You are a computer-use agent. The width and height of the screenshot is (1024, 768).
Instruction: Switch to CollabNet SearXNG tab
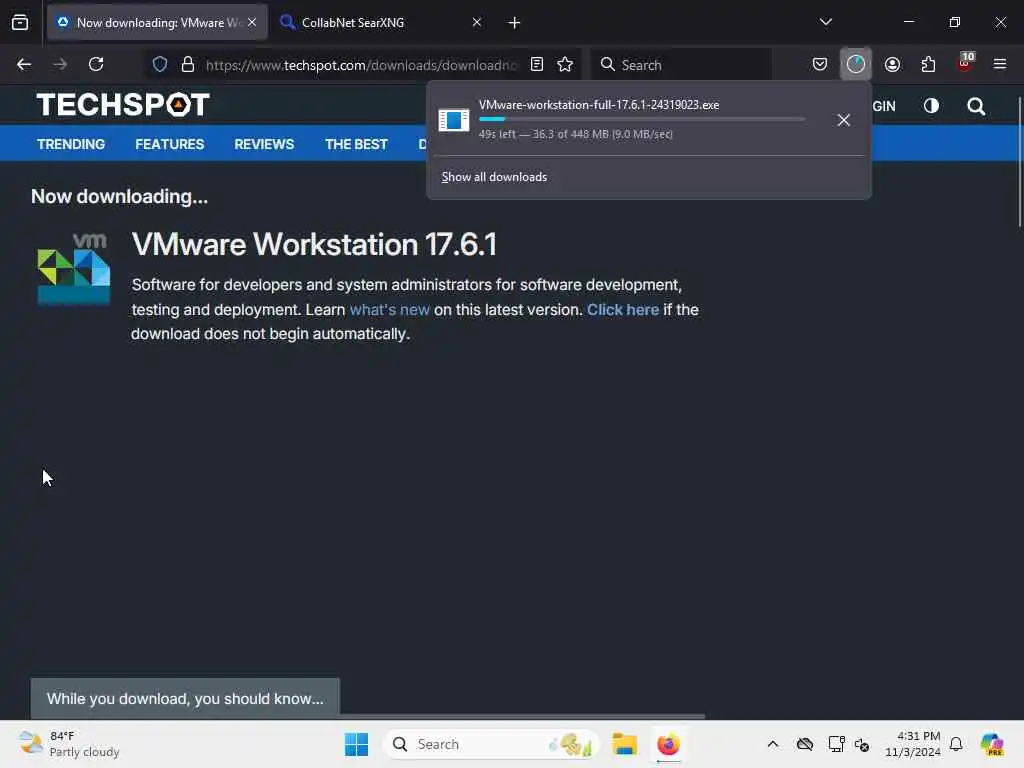point(381,22)
